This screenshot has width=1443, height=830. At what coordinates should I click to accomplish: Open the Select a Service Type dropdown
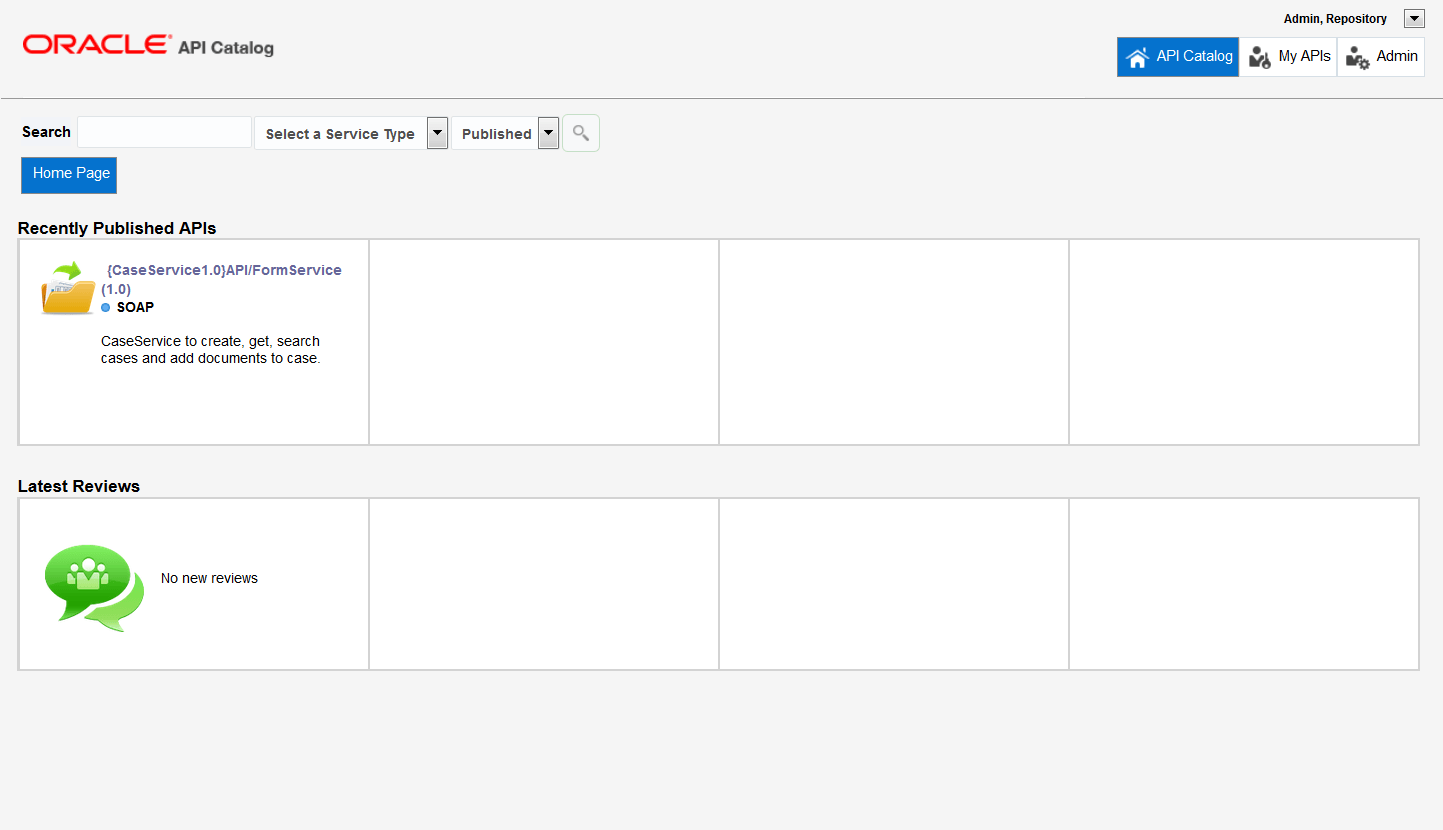(437, 132)
